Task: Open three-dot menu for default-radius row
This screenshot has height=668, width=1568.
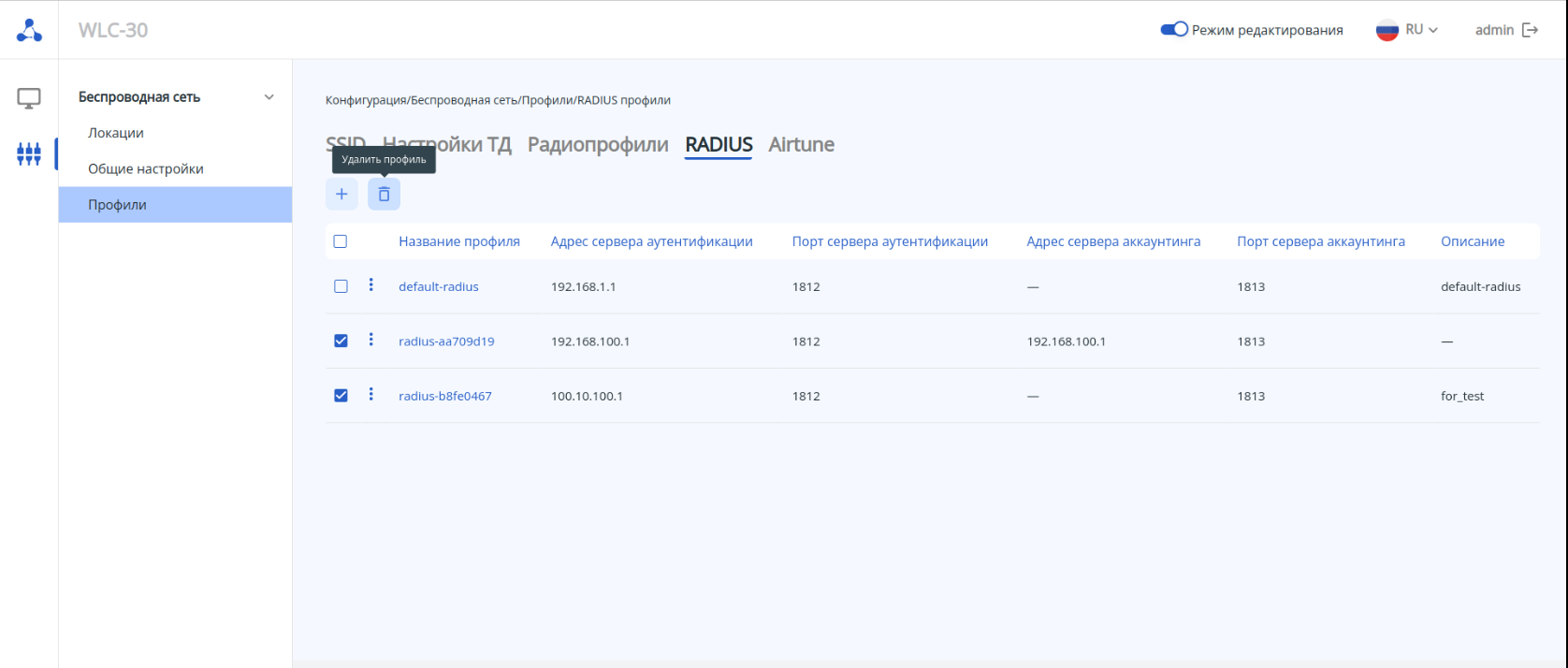Action: coord(371,285)
